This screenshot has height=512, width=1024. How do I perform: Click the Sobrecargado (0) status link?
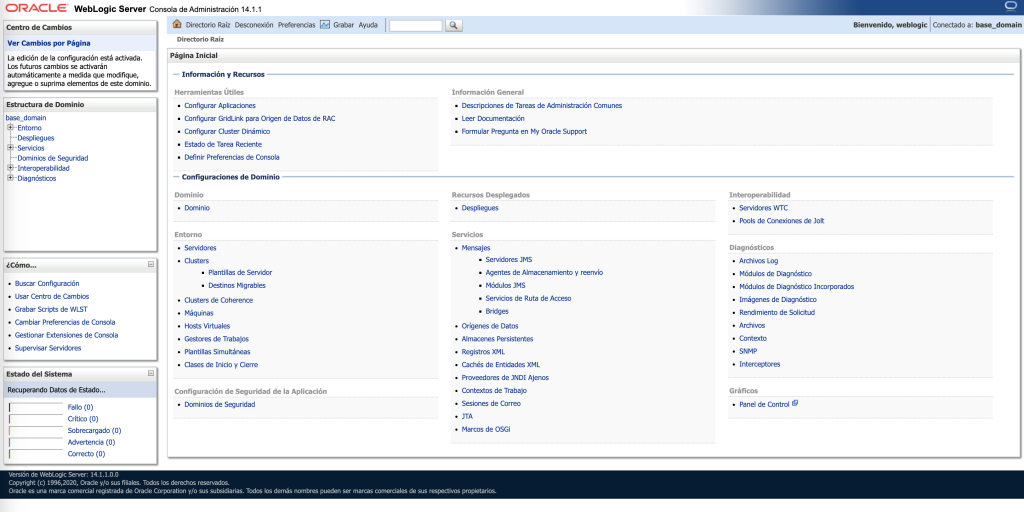pyautogui.click(x=95, y=430)
